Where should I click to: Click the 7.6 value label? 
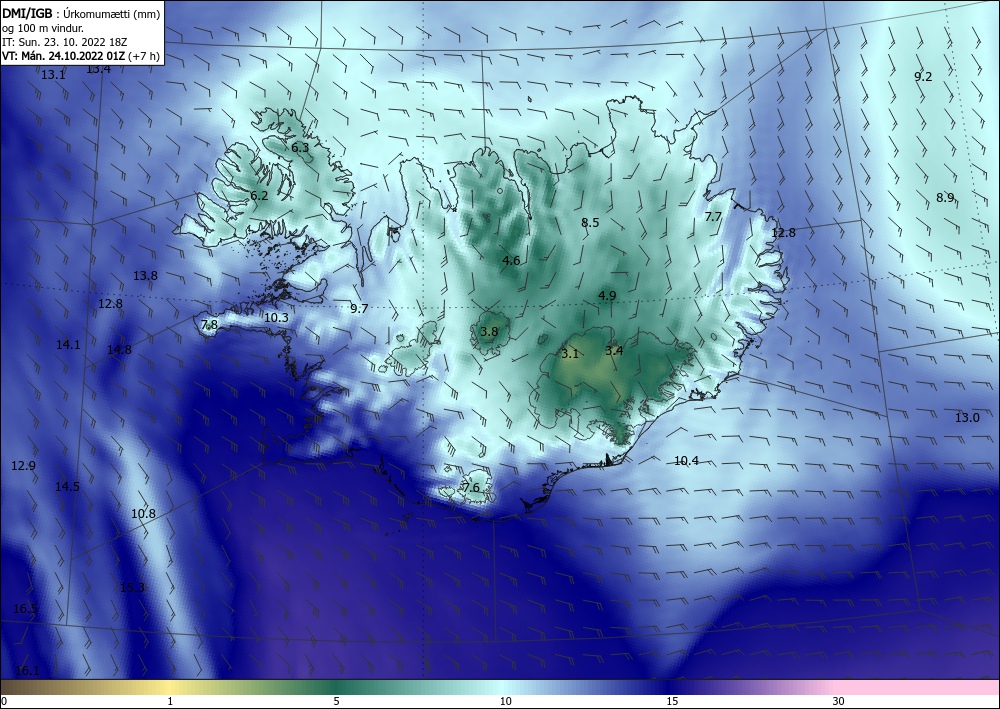pos(471,488)
